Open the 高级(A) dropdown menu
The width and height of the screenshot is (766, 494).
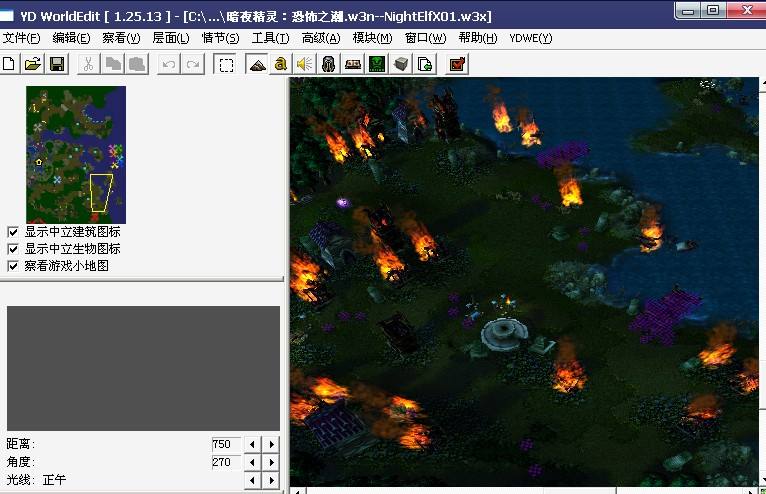(321, 38)
